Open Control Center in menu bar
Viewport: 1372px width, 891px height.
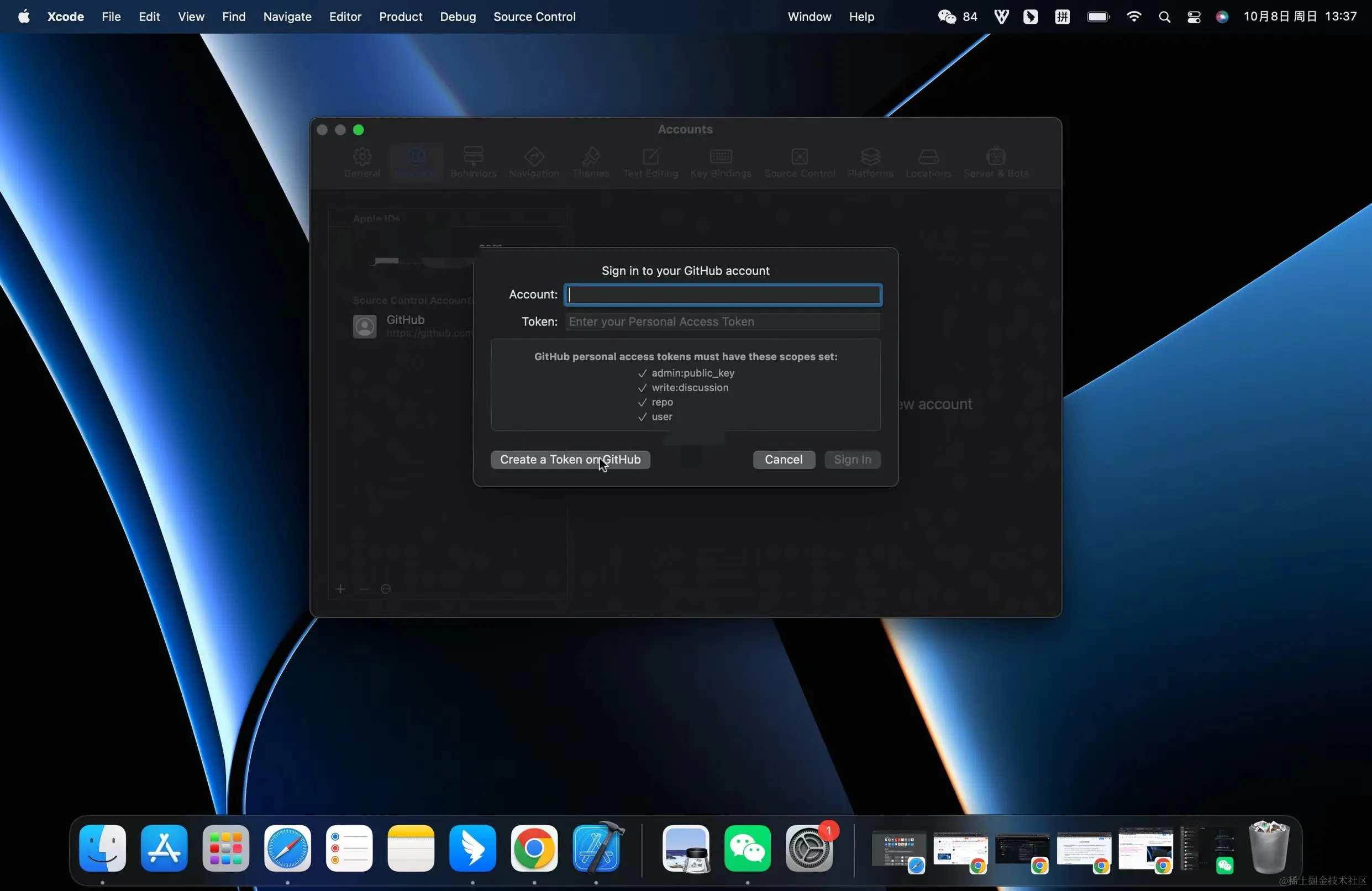click(1194, 17)
